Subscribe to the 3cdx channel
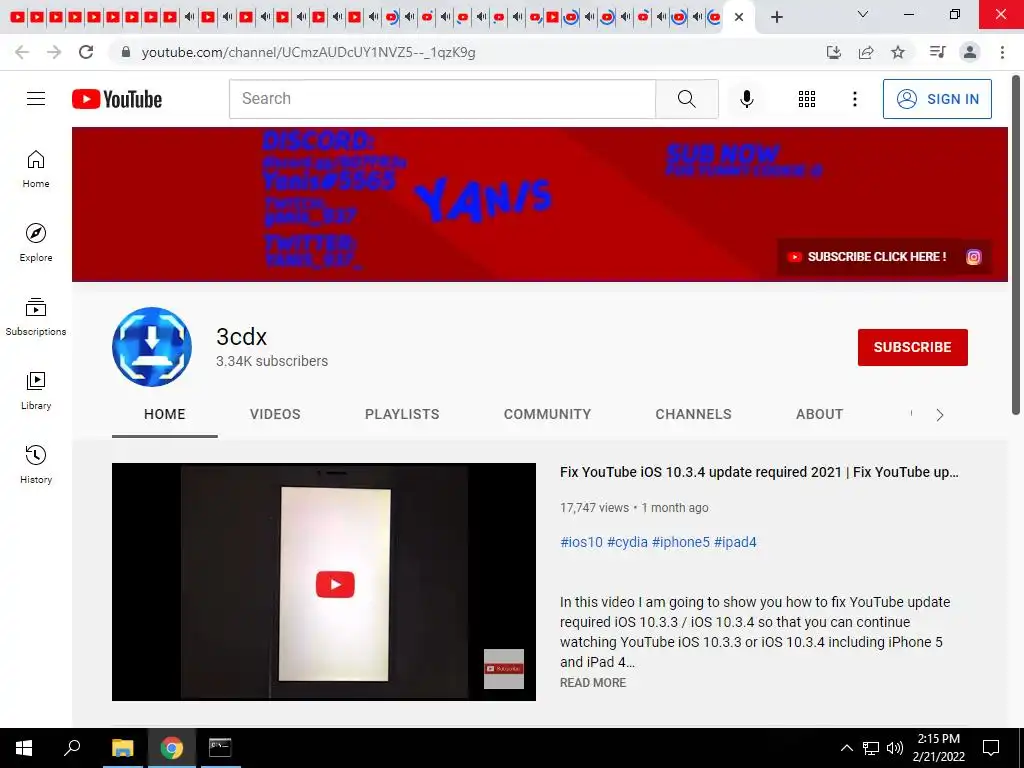This screenshot has height=768, width=1024. pos(912,347)
